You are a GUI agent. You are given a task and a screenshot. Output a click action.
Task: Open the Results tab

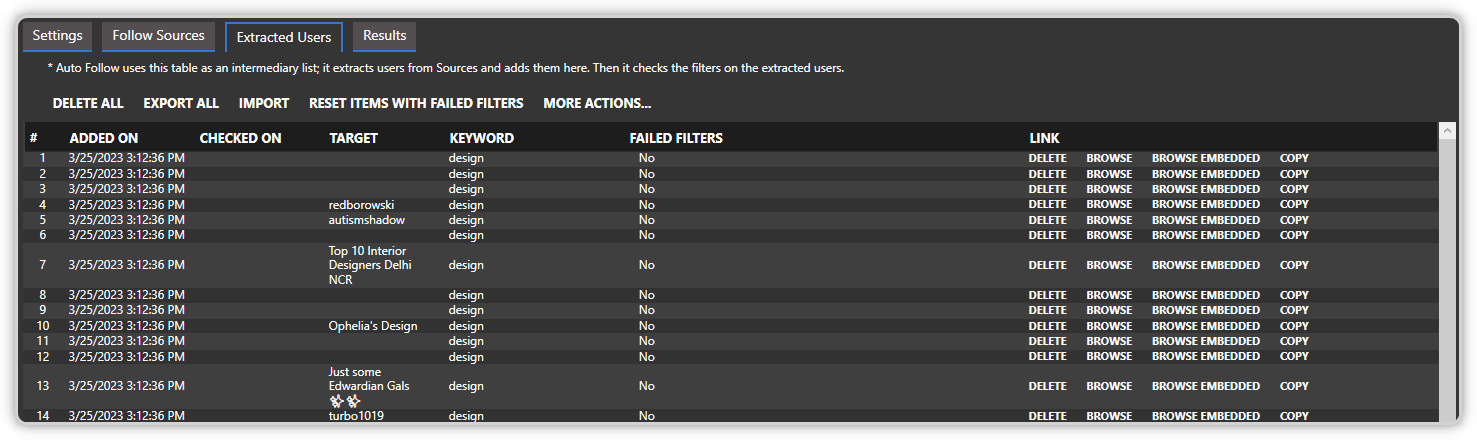pos(384,36)
